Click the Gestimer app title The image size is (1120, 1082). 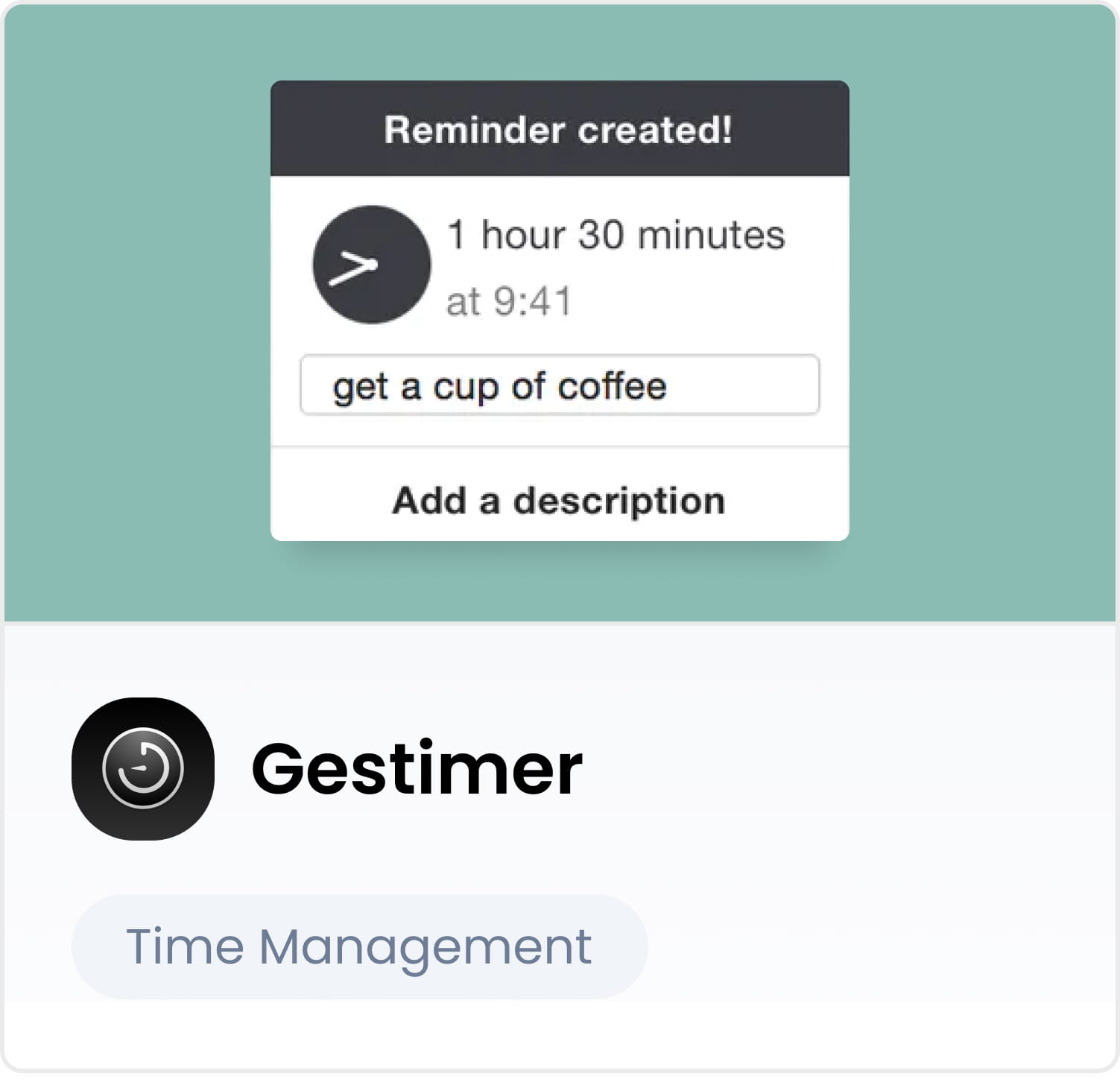(417, 769)
